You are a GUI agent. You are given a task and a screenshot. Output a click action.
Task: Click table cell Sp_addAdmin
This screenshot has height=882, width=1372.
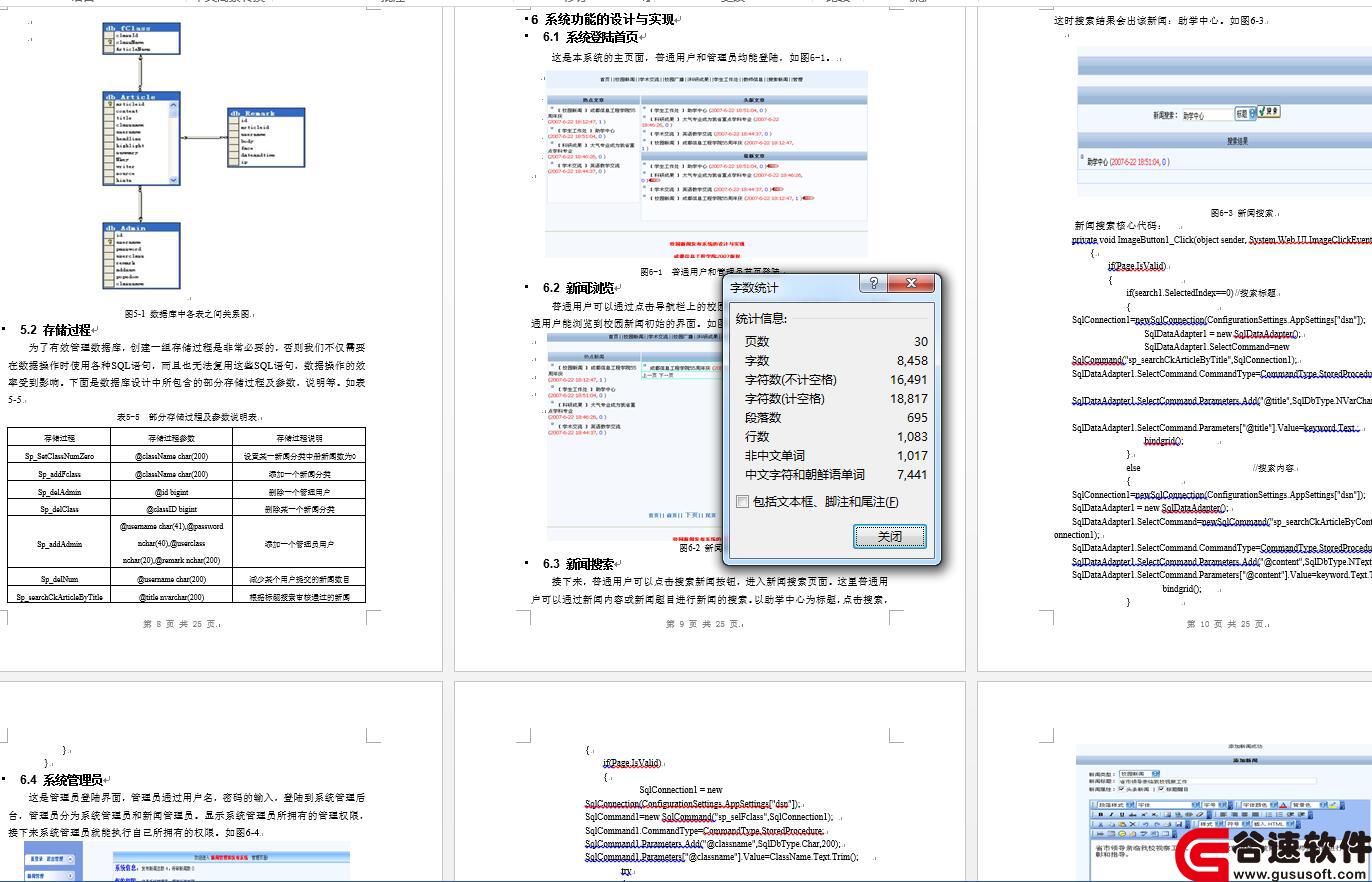(59, 544)
